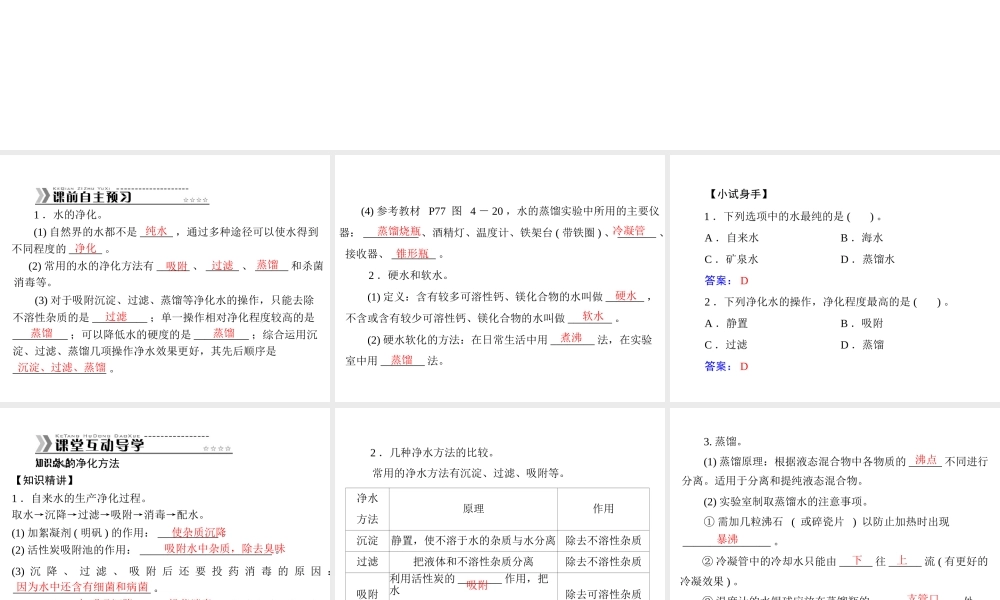
Task: Click the table header cell '作用'
Action: (x=603, y=509)
